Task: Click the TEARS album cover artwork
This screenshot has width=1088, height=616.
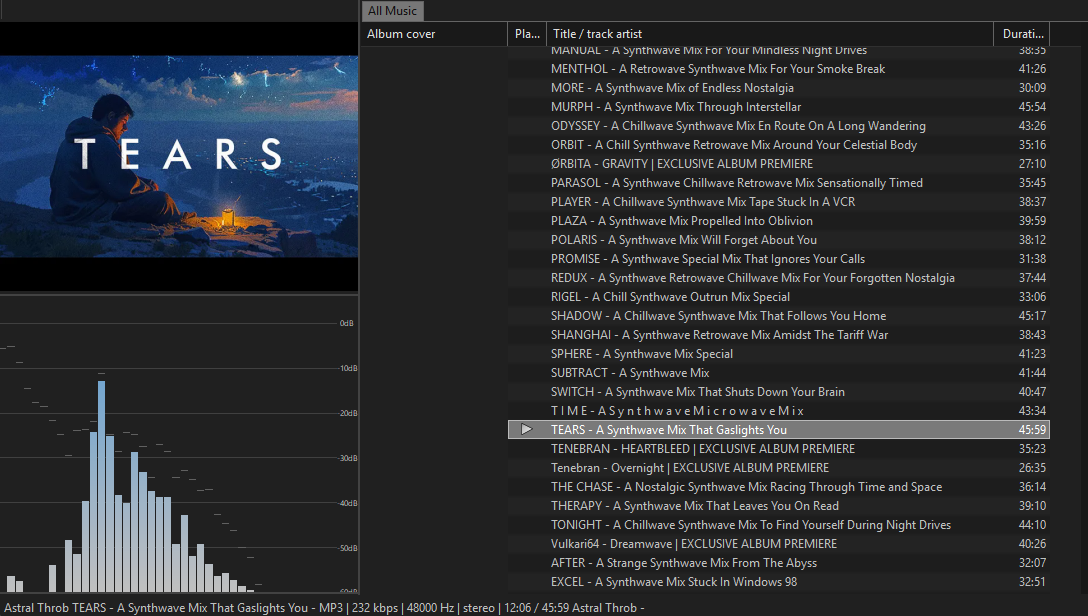Action: (179, 157)
